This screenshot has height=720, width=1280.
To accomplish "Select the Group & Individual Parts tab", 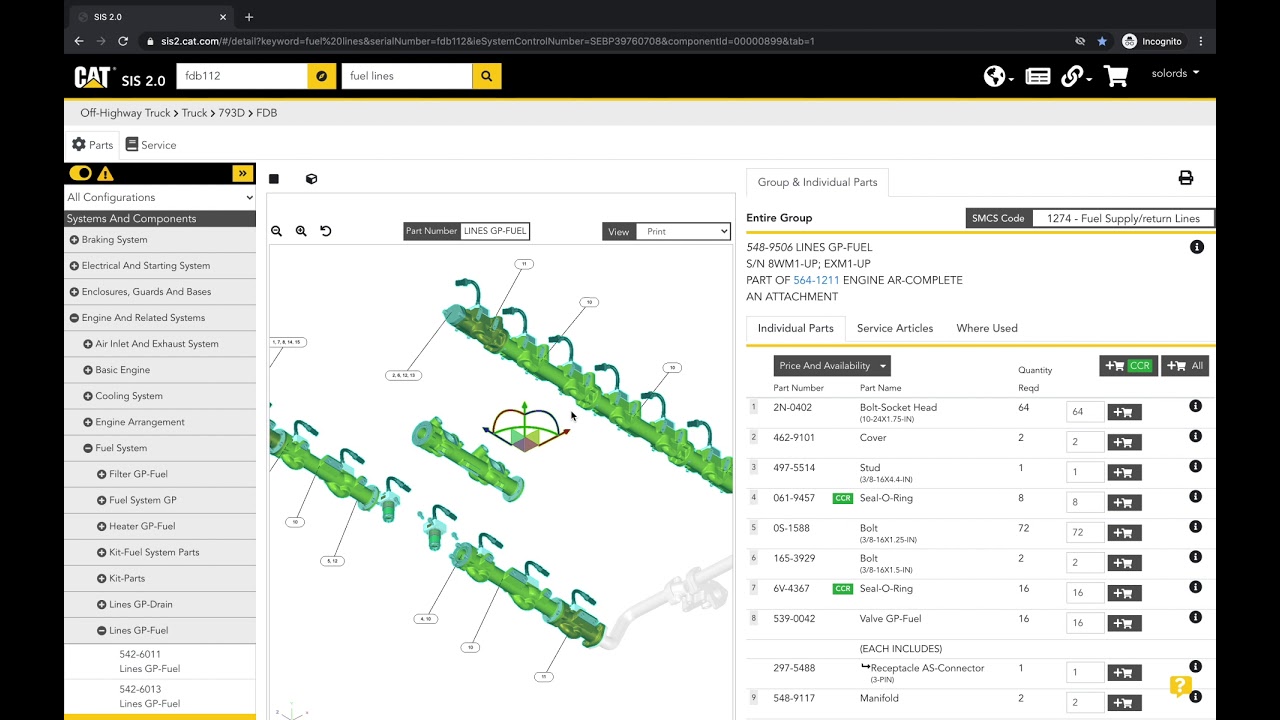I will pos(817,183).
